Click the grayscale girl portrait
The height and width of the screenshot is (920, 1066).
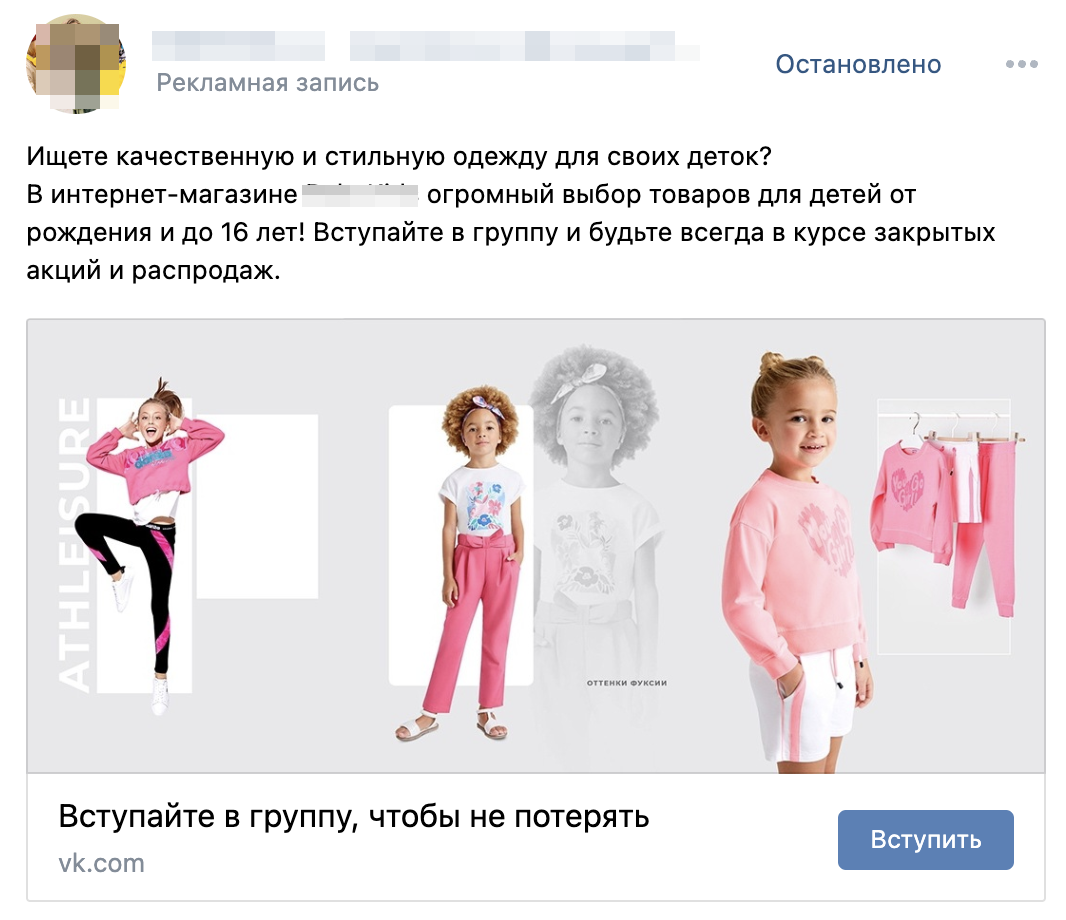click(595, 530)
